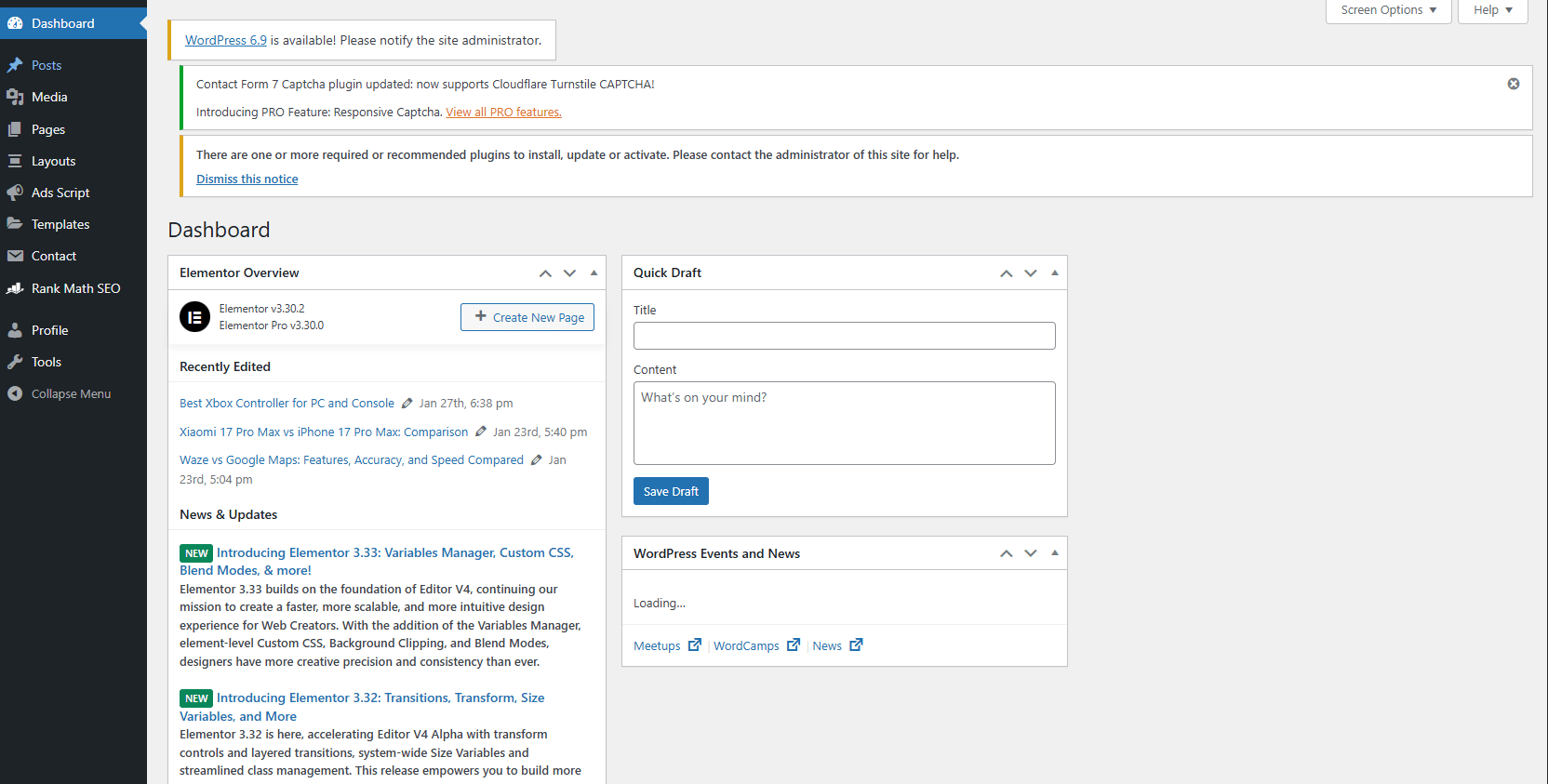Toggle WordPress Events and News panel
Viewport: 1548px width, 784px height.
coord(1054,553)
